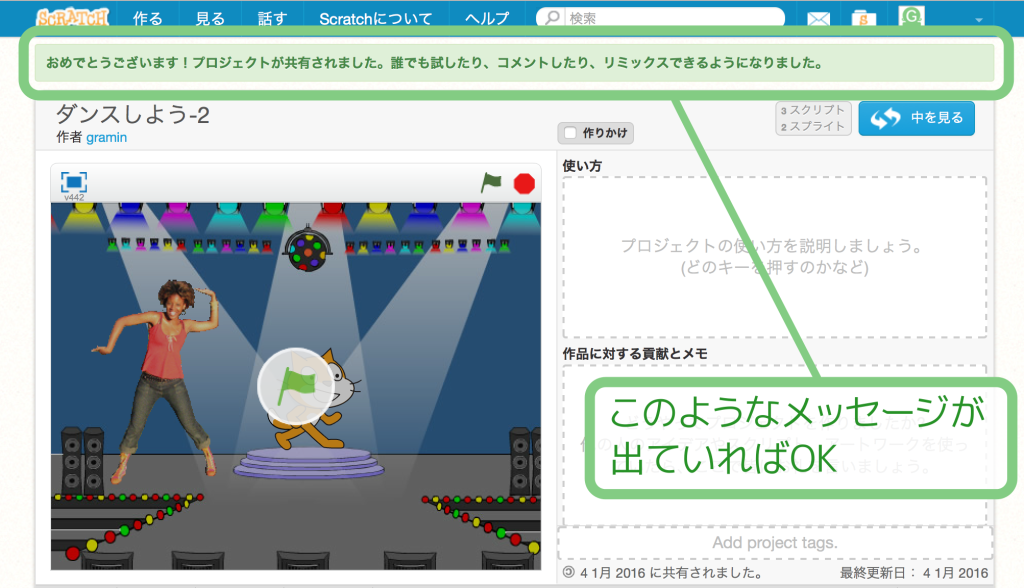Click the 最終更新日 date text

click(x=914, y=573)
